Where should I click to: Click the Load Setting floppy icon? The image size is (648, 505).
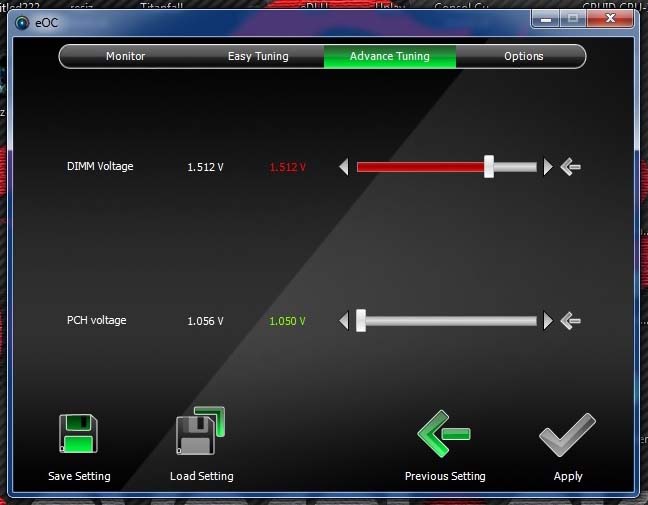(x=200, y=432)
